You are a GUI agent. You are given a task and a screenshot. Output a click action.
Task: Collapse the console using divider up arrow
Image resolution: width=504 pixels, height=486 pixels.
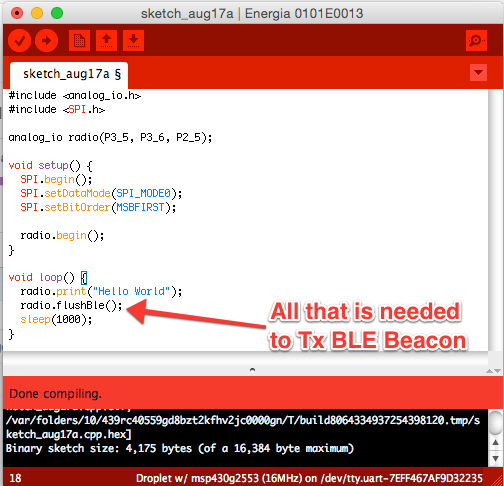(x=489, y=371)
